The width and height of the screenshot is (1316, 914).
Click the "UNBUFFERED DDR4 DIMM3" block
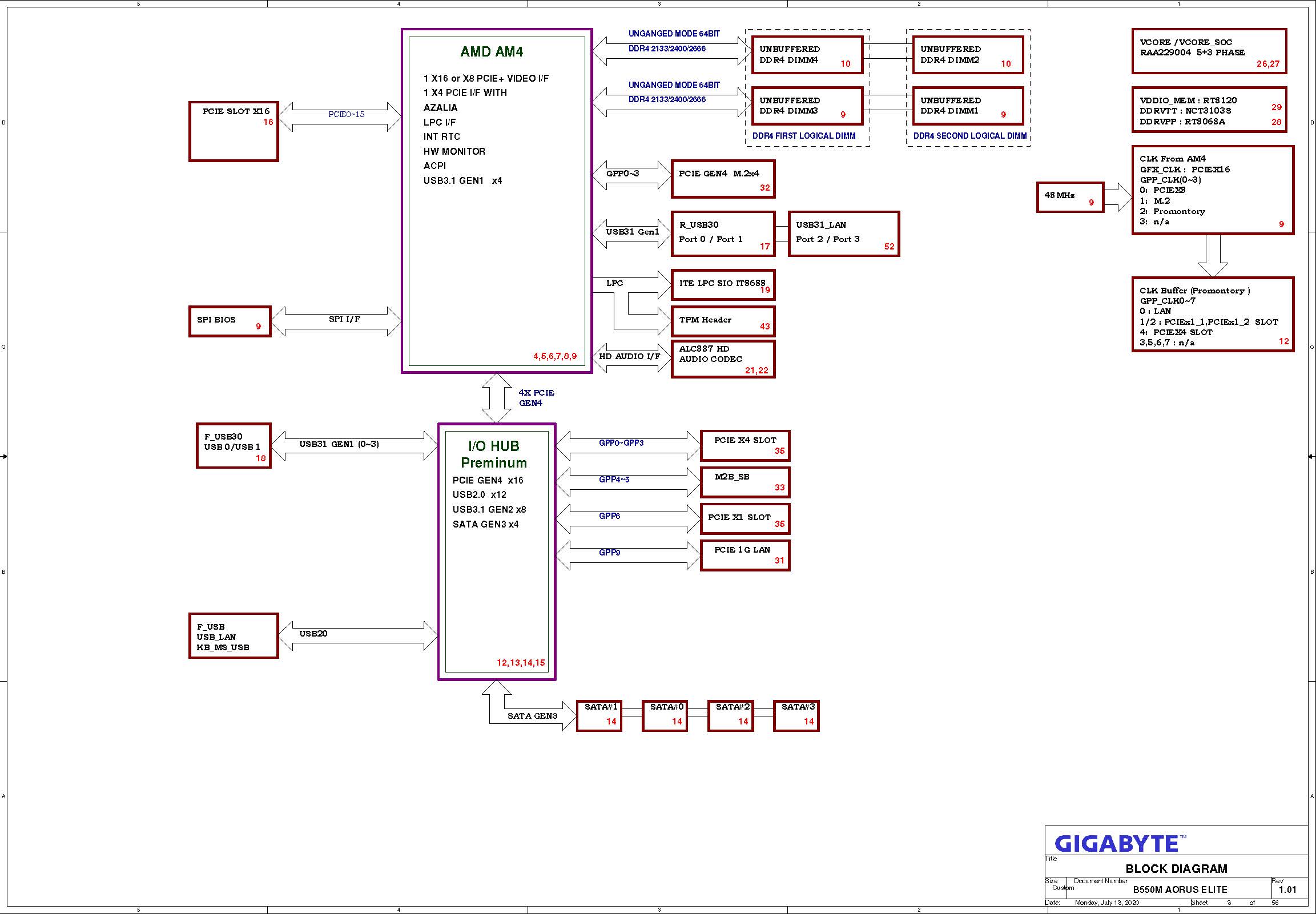(x=807, y=106)
